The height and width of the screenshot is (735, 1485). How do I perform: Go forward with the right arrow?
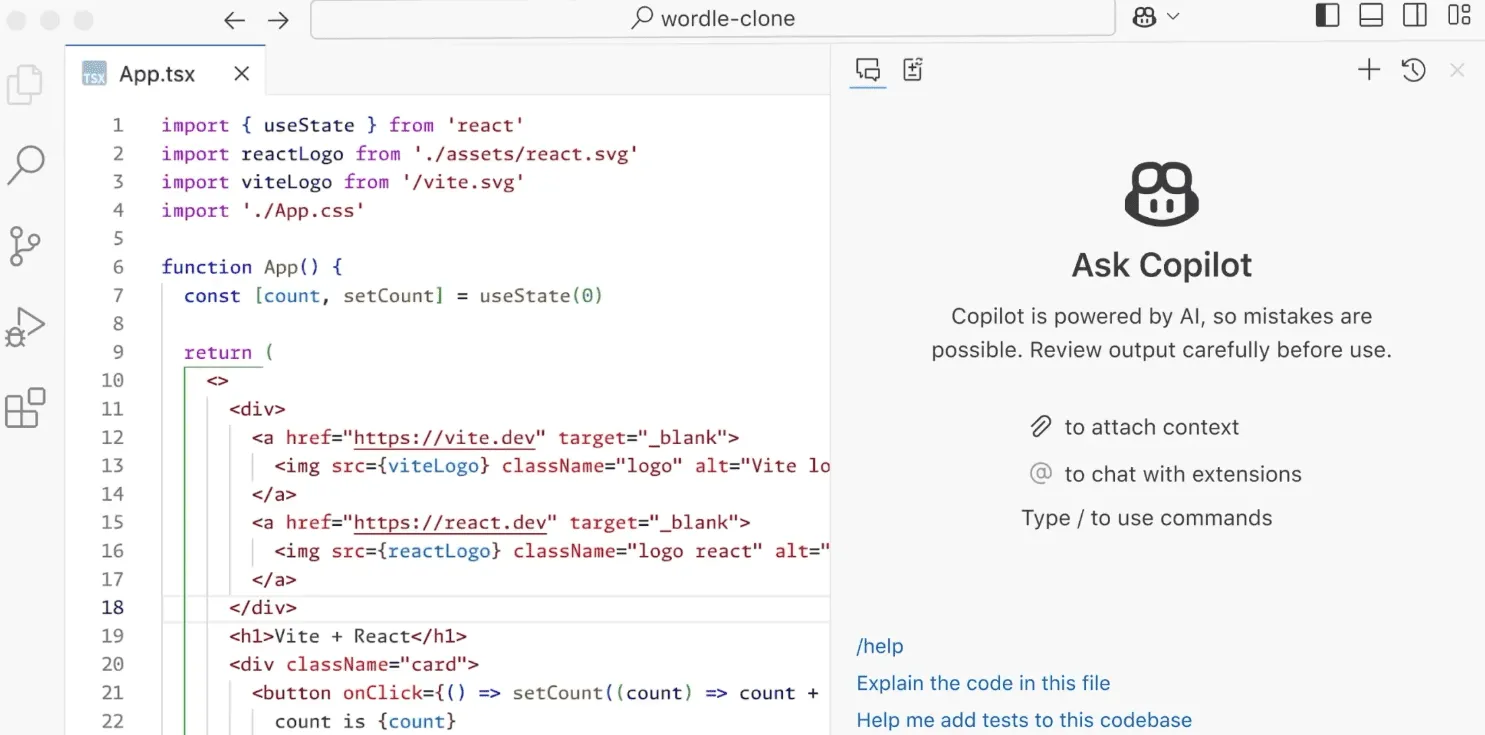pos(278,20)
